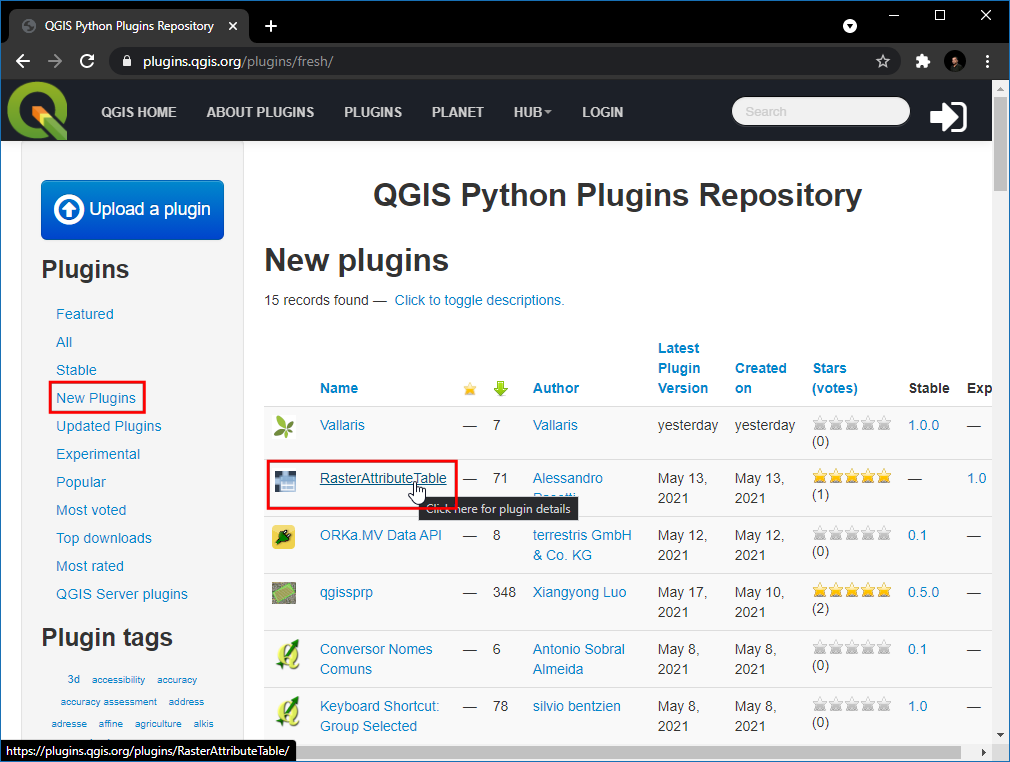This screenshot has height=762, width=1010.
Task: Click the Vallaris plugin leaf icon
Action: click(x=284, y=427)
